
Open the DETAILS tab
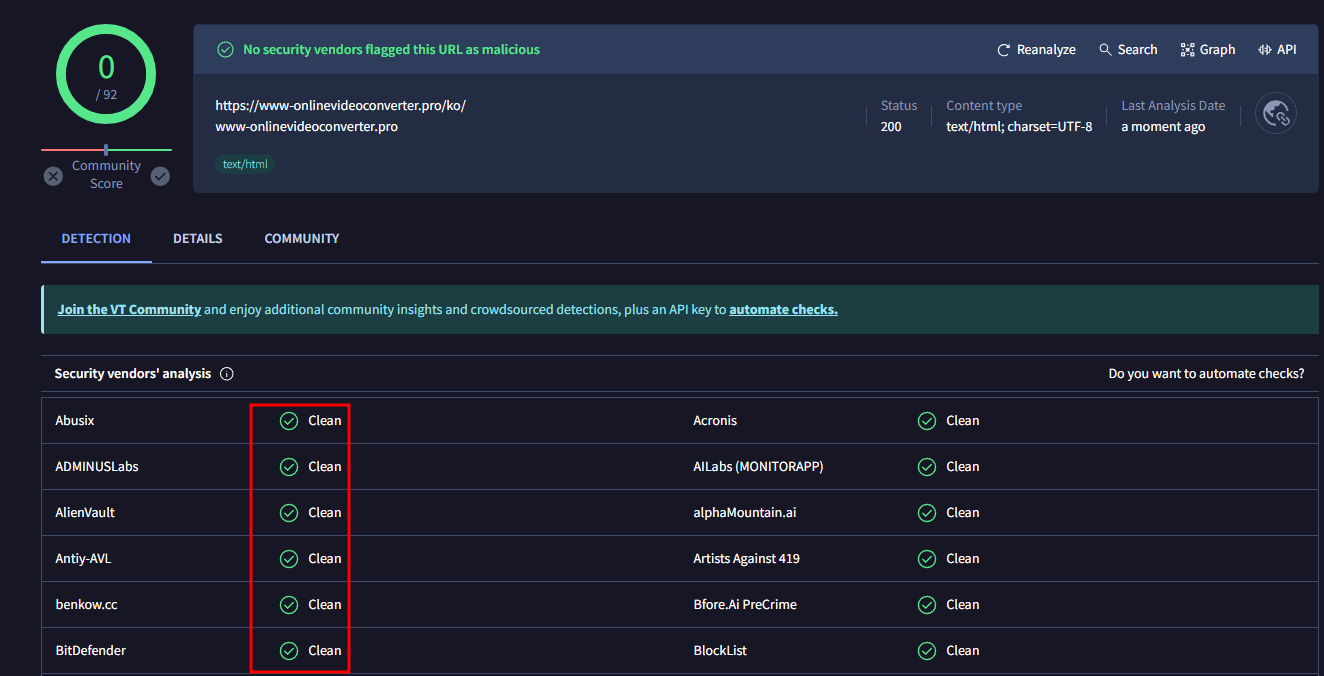198,239
